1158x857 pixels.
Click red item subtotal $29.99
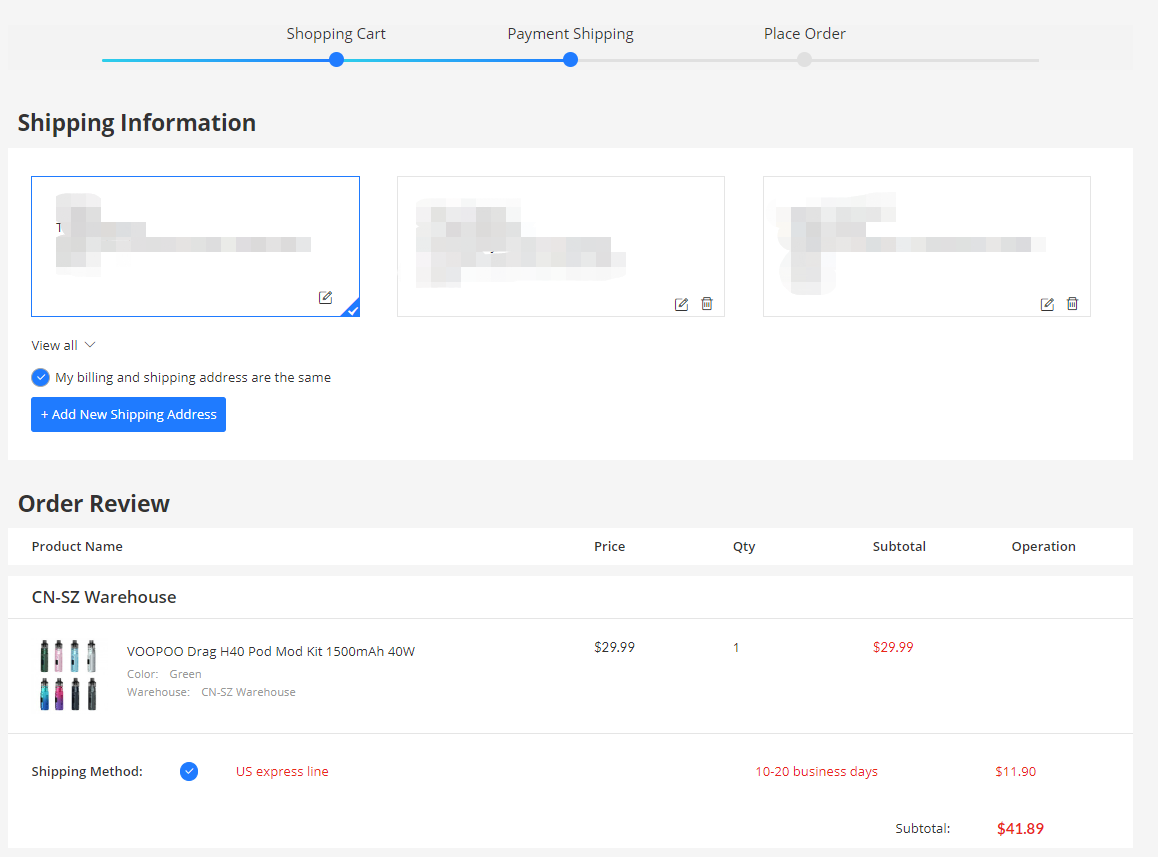click(893, 647)
